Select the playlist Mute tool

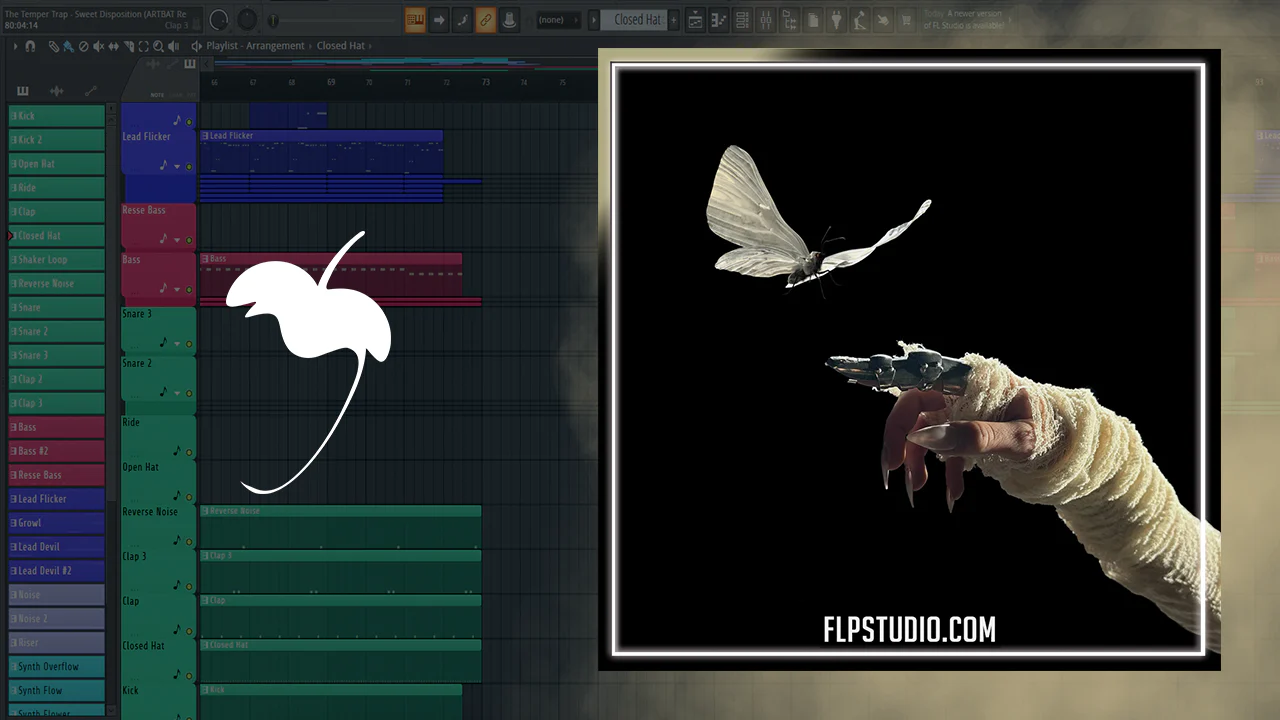(x=98, y=46)
